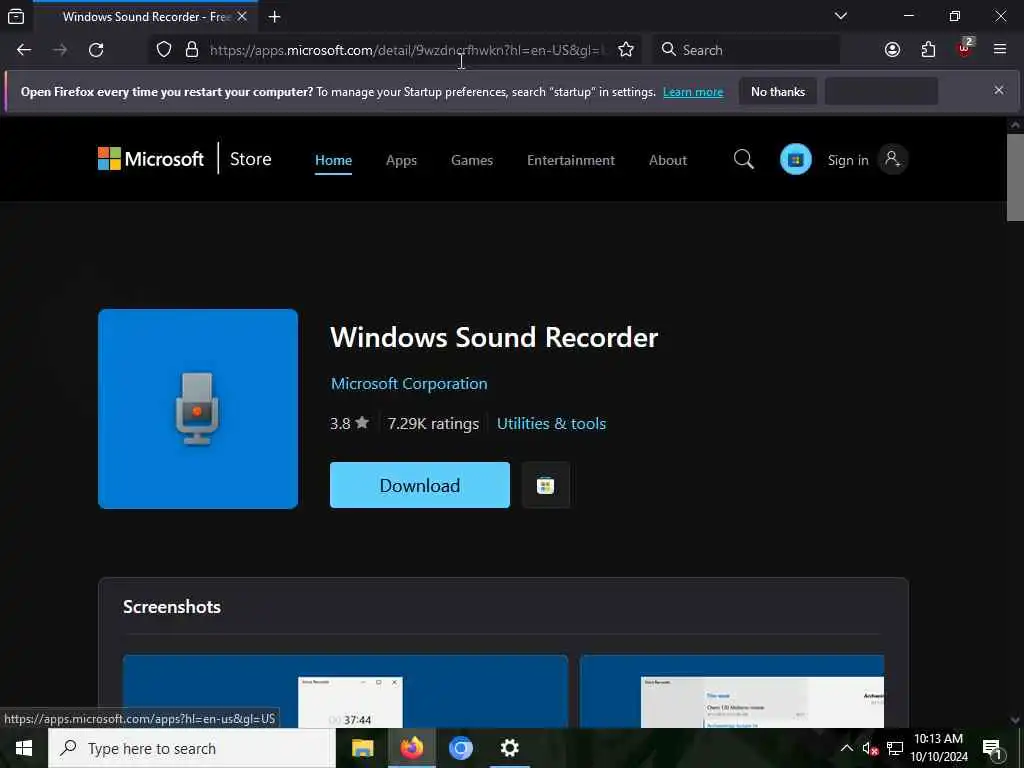The width and height of the screenshot is (1024, 768).
Task: Open the uBlock extension icon with badge
Action: pyautogui.click(x=965, y=48)
